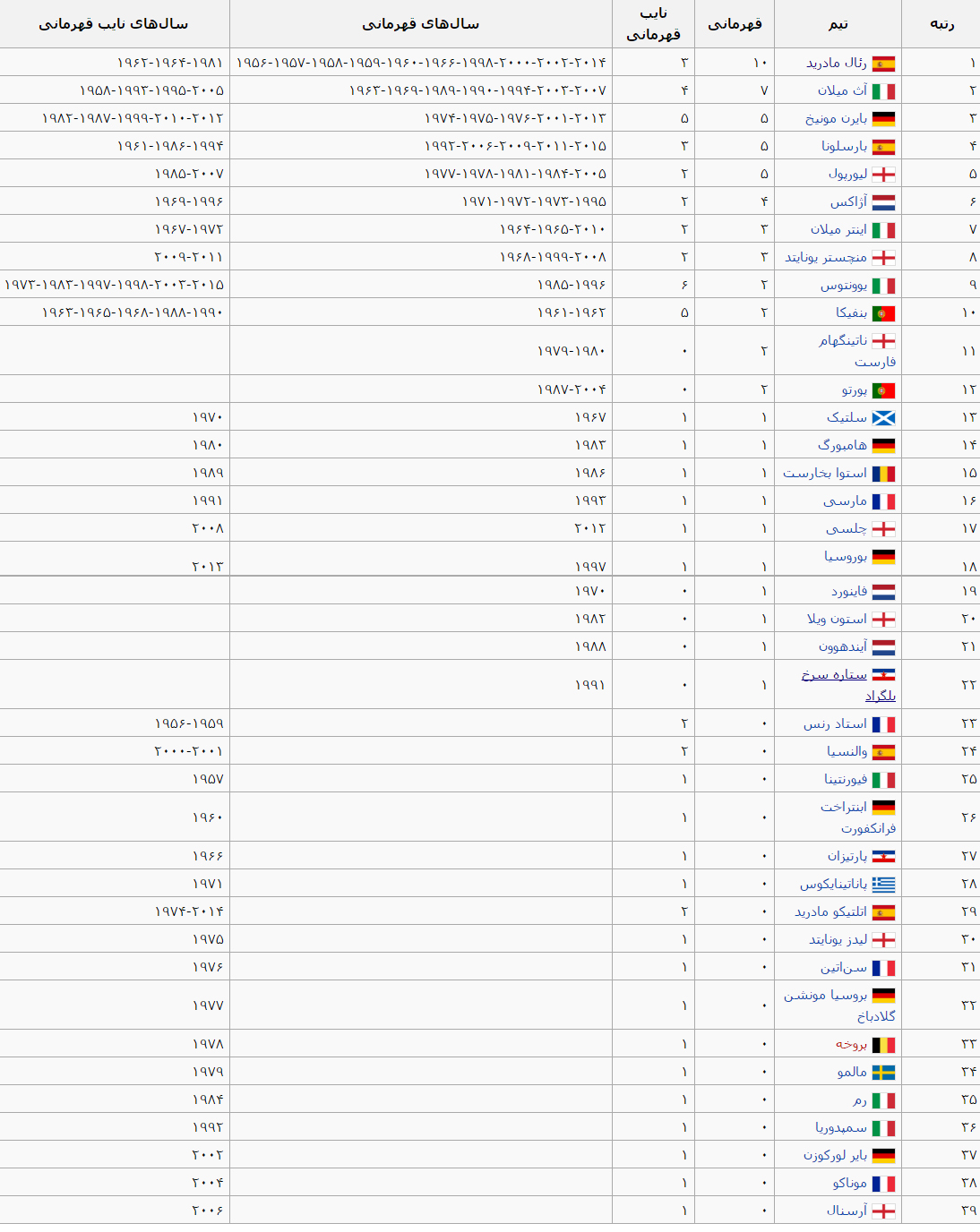Select the سال‌های قهرمانی column header
This screenshot has width=980, height=1232.
point(421,24)
